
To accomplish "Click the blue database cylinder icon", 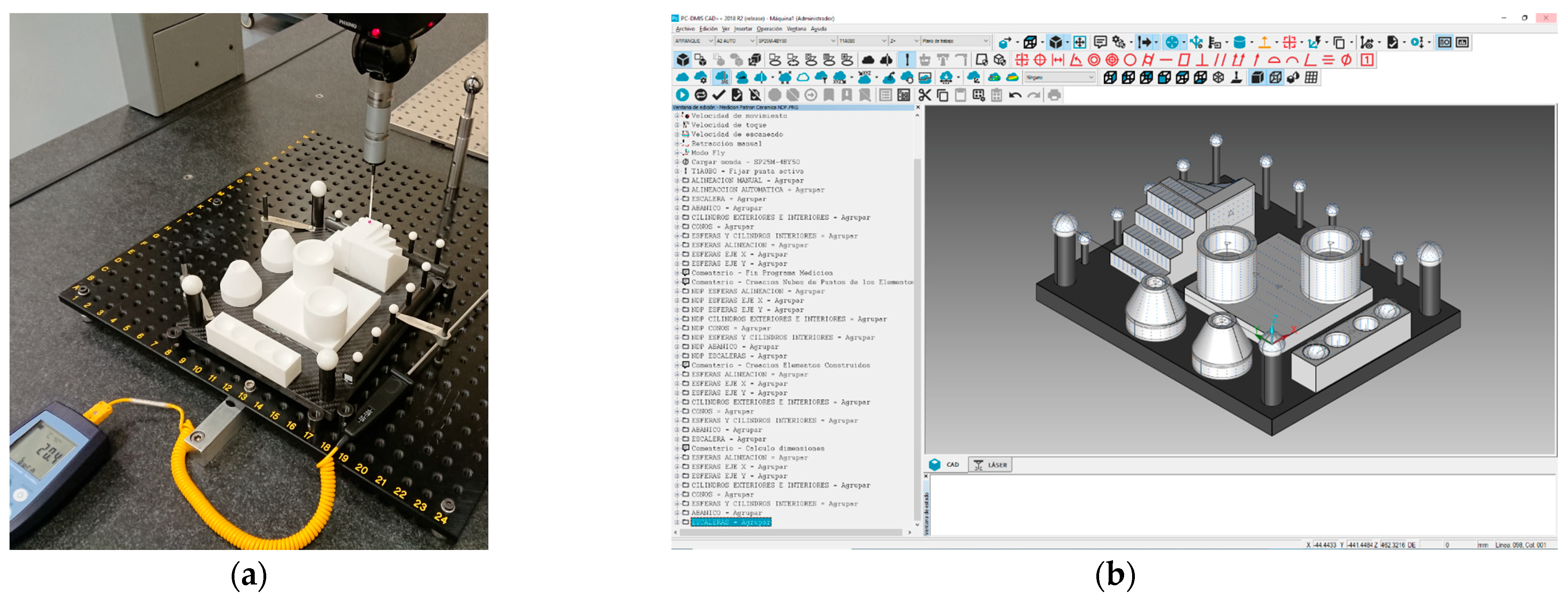I will click(1239, 42).
